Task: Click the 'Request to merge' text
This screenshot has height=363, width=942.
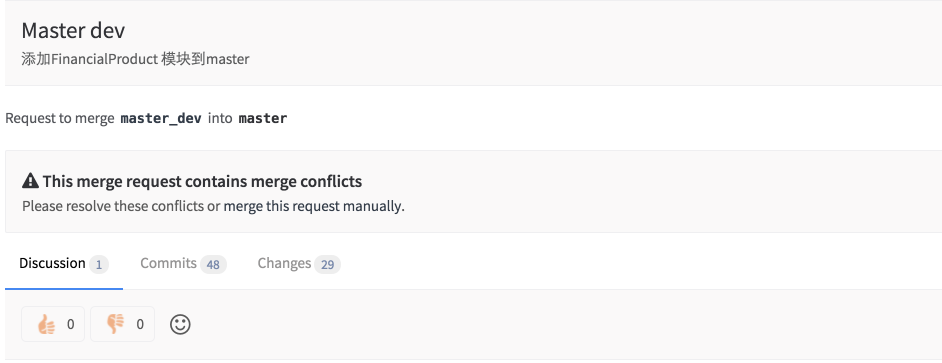Action: [x=59, y=118]
